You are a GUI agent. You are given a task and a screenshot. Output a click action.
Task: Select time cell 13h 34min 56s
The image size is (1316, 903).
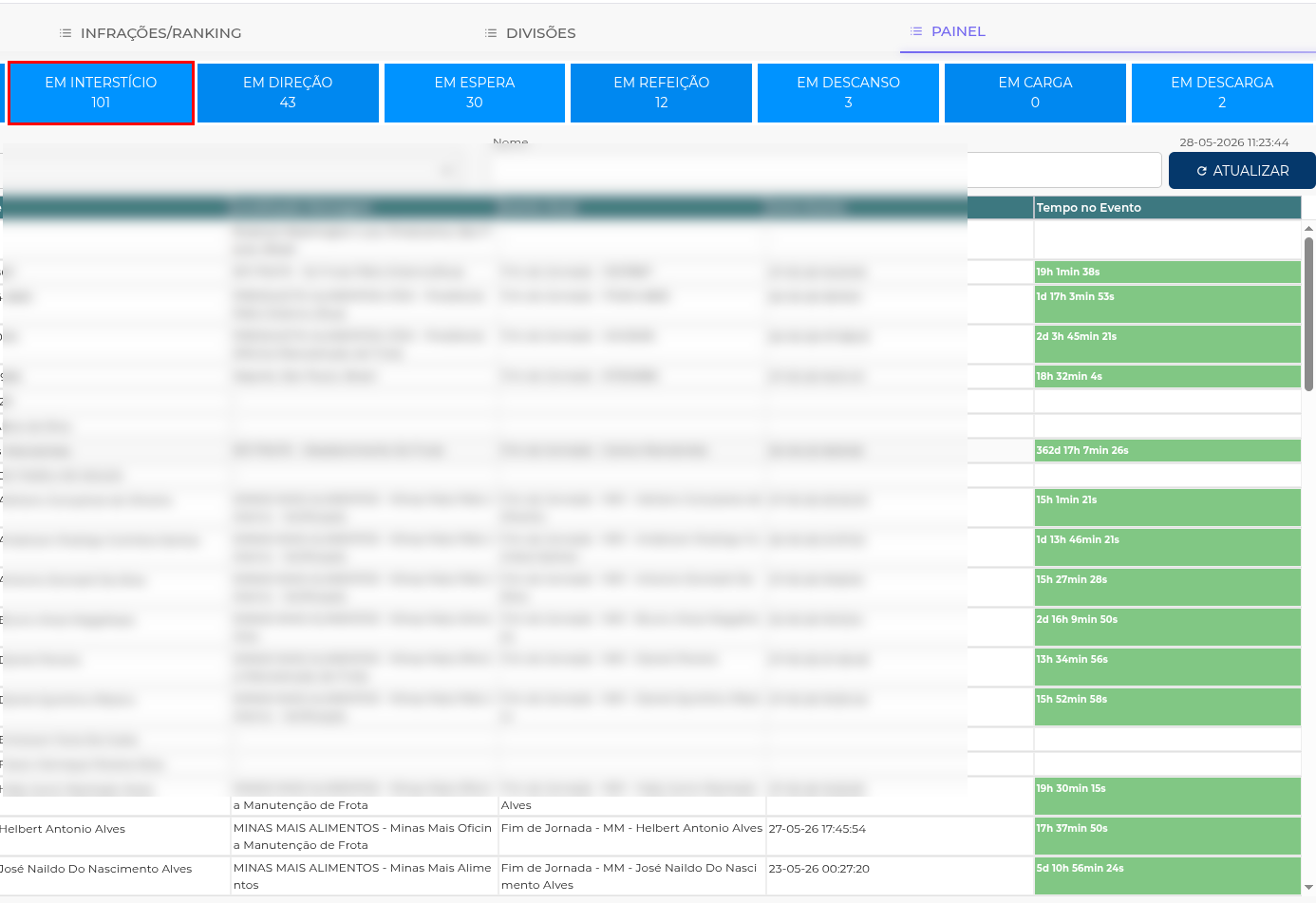coord(1167,668)
